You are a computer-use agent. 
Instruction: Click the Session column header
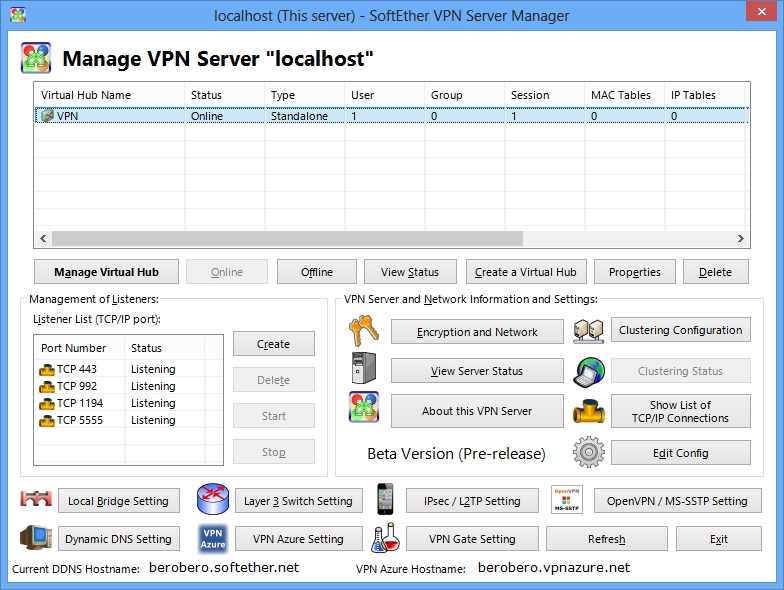point(544,95)
